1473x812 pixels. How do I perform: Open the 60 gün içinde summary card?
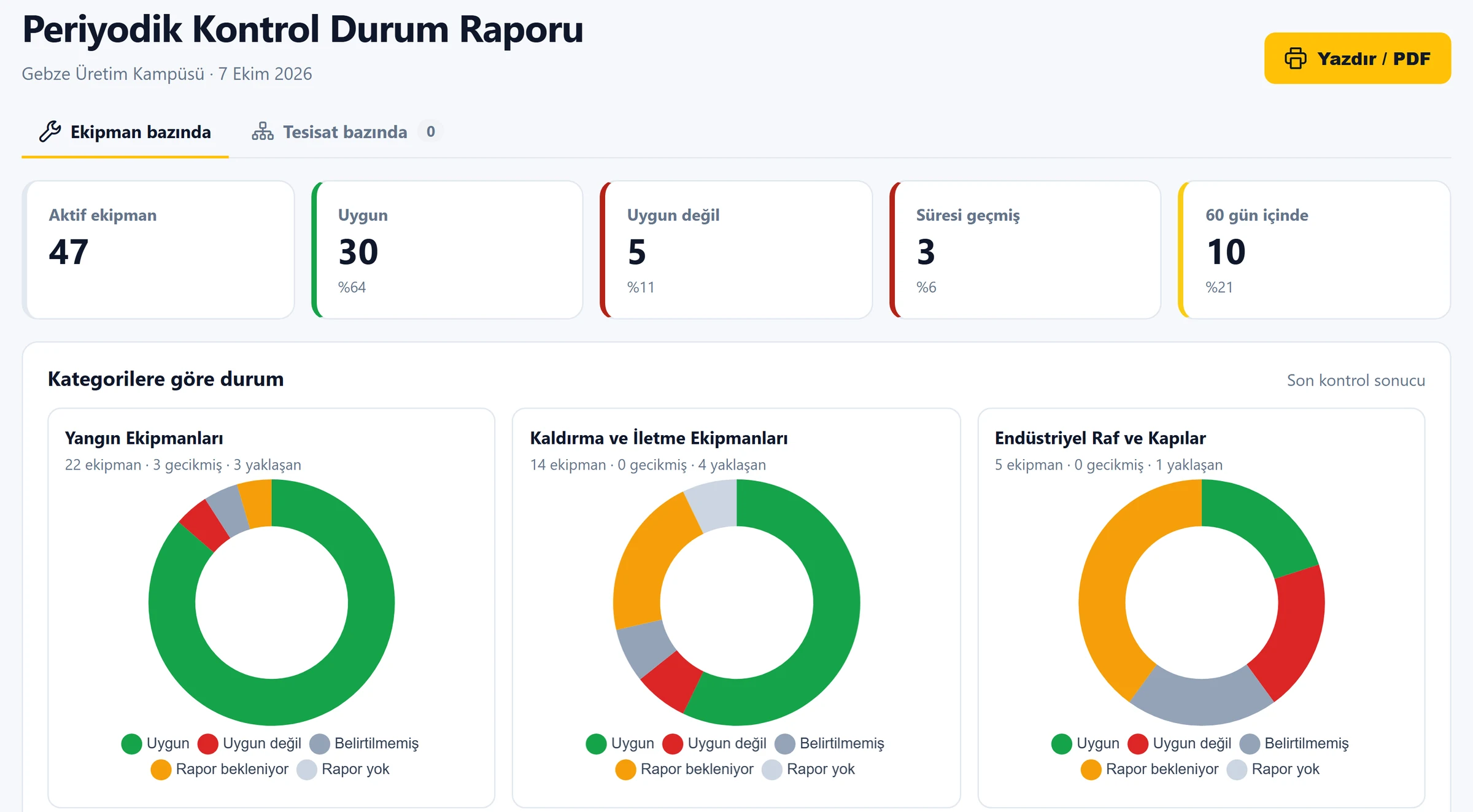1315,250
